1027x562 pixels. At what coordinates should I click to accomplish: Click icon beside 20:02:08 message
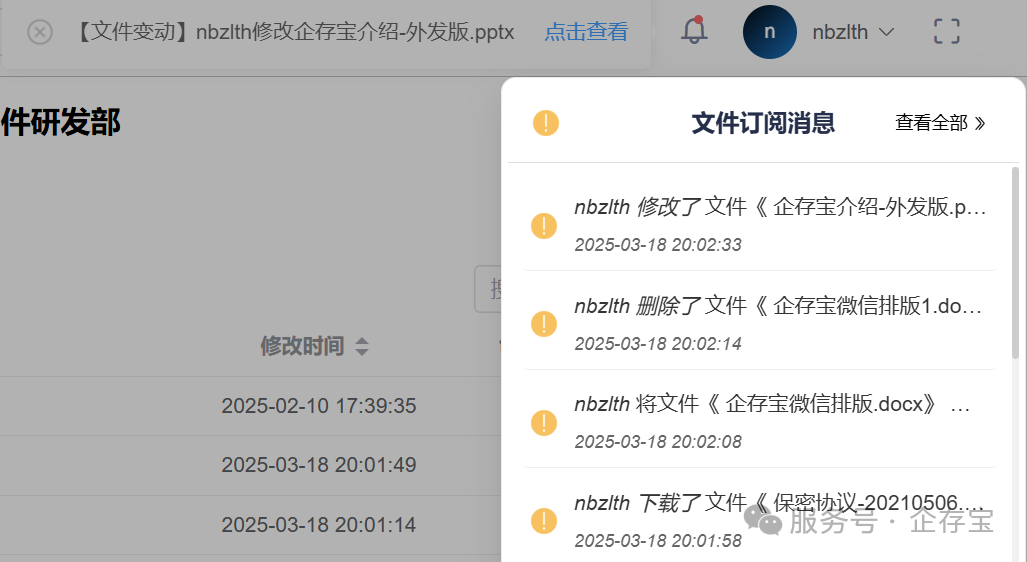coord(544,422)
